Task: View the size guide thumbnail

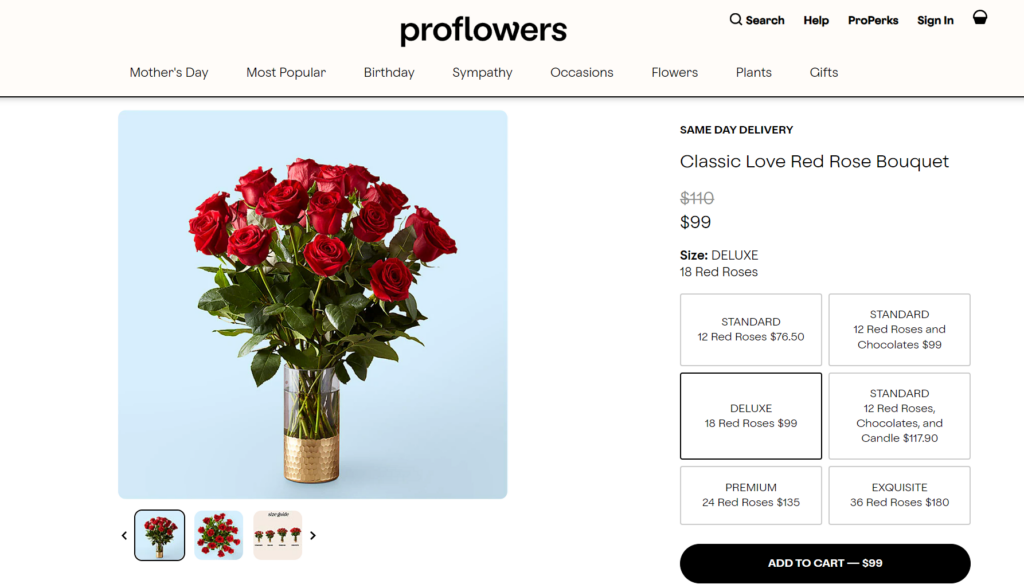Action: click(x=278, y=535)
